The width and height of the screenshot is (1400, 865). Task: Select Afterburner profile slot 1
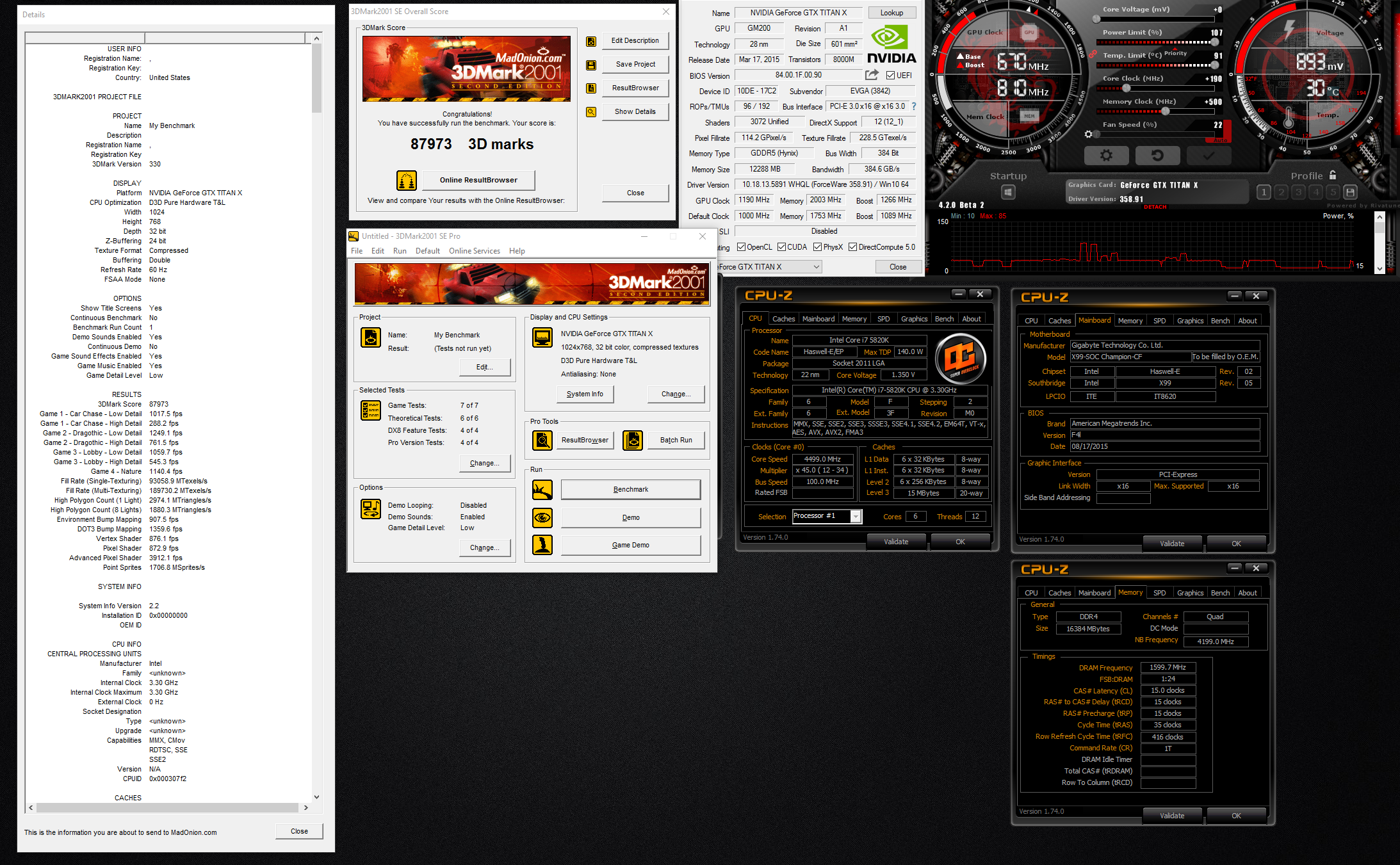(x=1264, y=191)
